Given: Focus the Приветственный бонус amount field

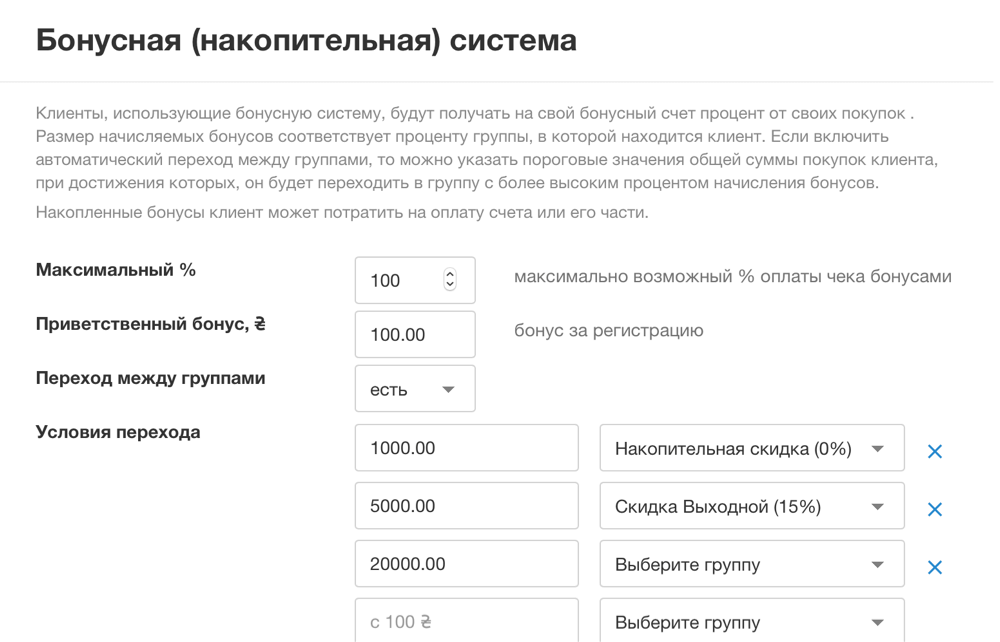Looking at the screenshot, I should [414, 335].
